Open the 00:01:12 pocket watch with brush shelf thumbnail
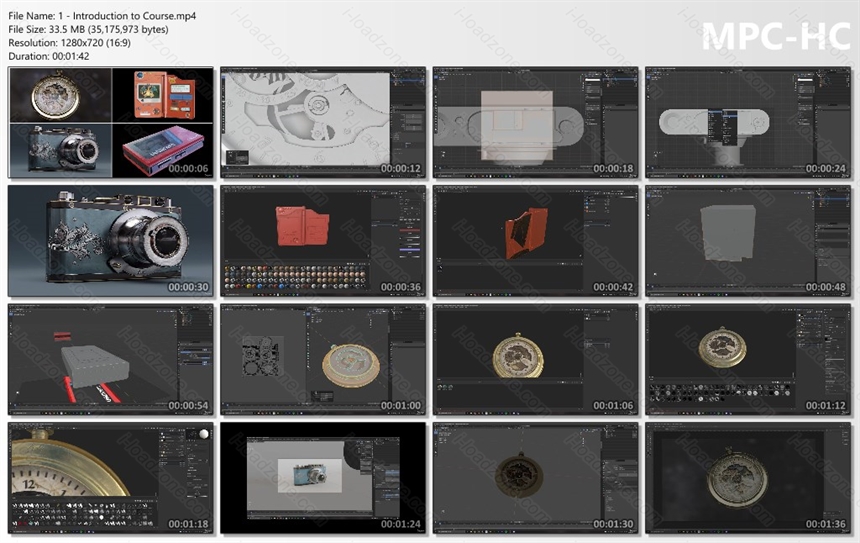This screenshot has width=860, height=543. pos(748,360)
